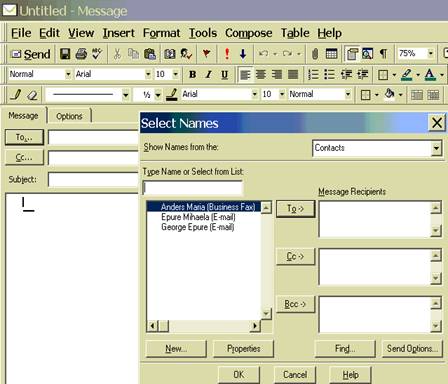The height and width of the screenshot is (384, 448).
Task: Click To -> button in Select Names
Action: pos(296,209)
